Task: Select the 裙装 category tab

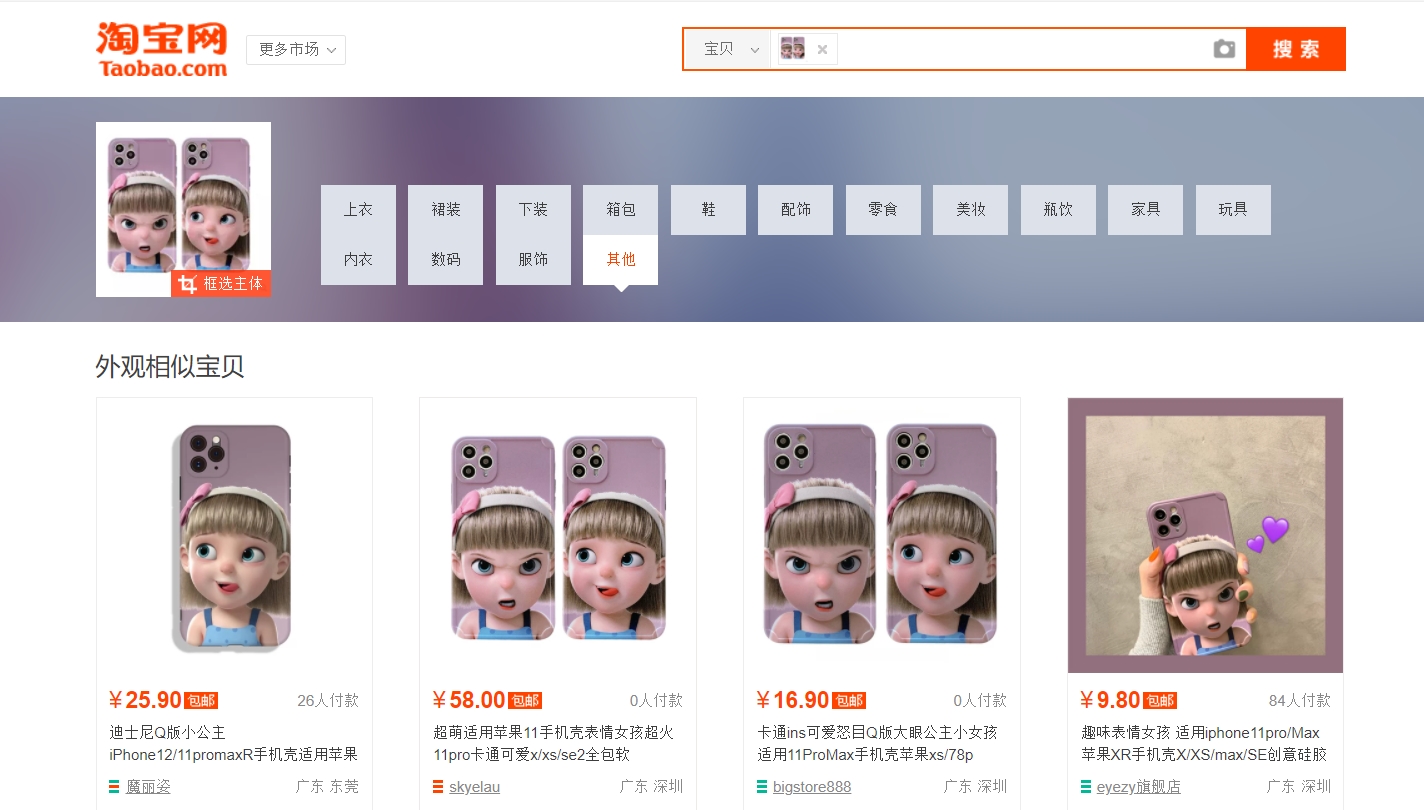Action: point(446,210)
